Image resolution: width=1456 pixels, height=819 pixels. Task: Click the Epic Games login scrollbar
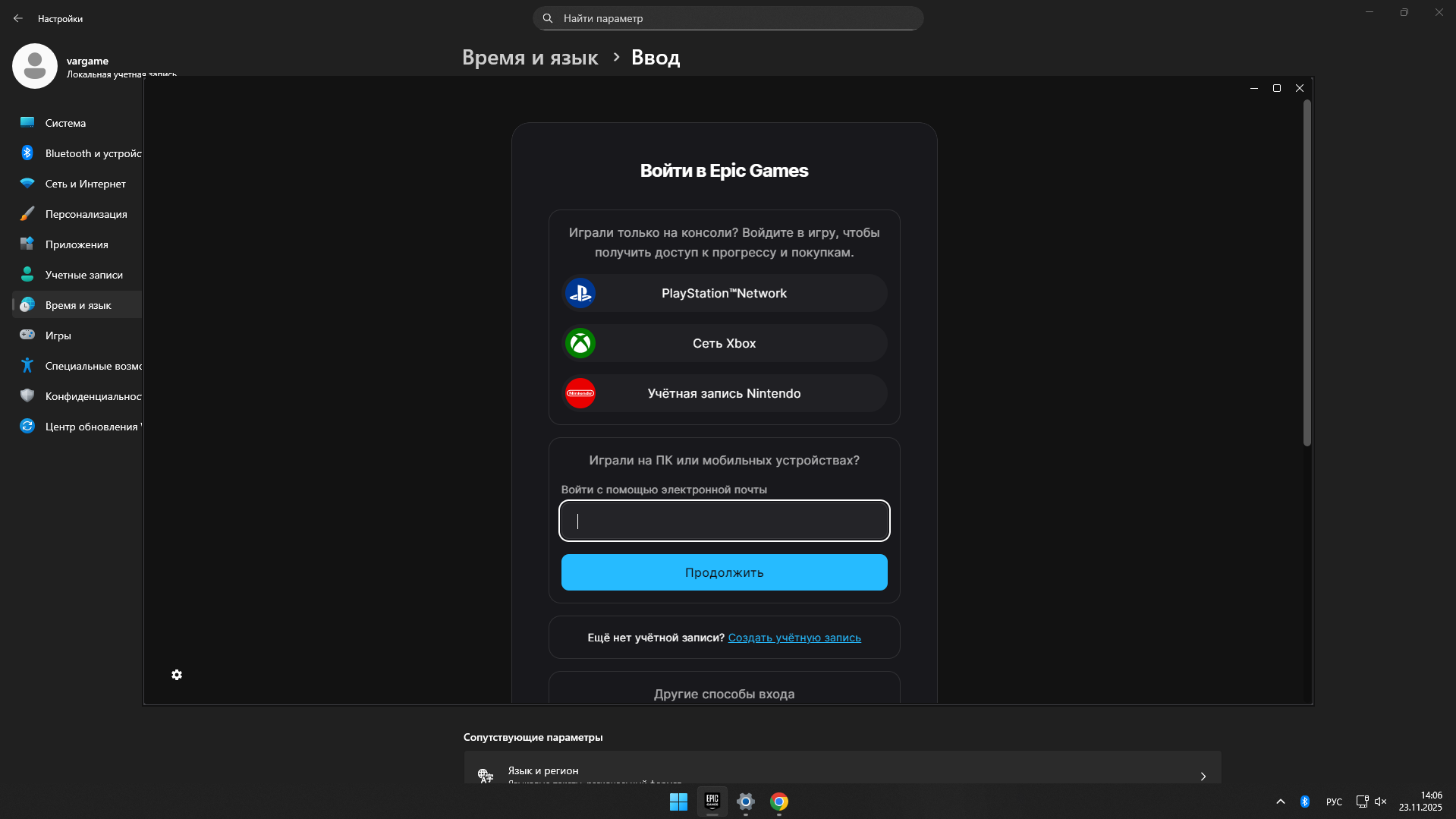(x=1307, y=273)
